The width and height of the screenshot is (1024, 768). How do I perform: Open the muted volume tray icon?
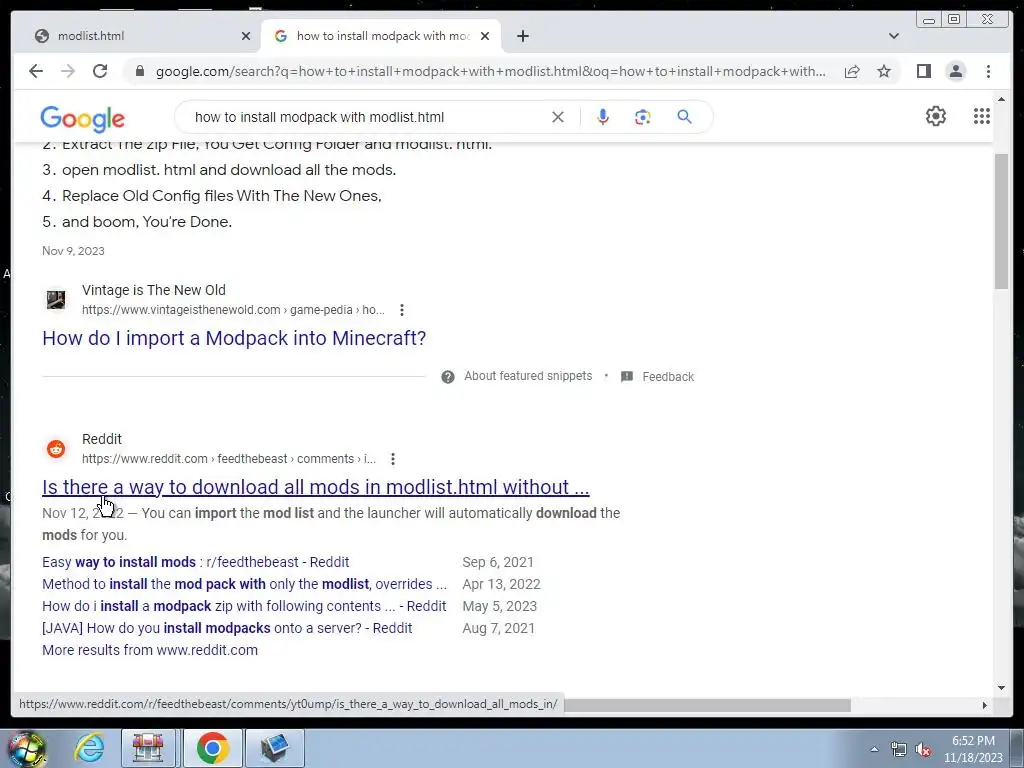coord(923,749)
